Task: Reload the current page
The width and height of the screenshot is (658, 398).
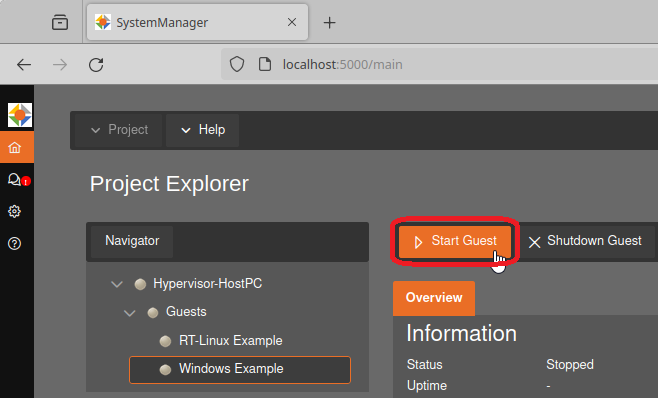Action: (x=96, y=65)
